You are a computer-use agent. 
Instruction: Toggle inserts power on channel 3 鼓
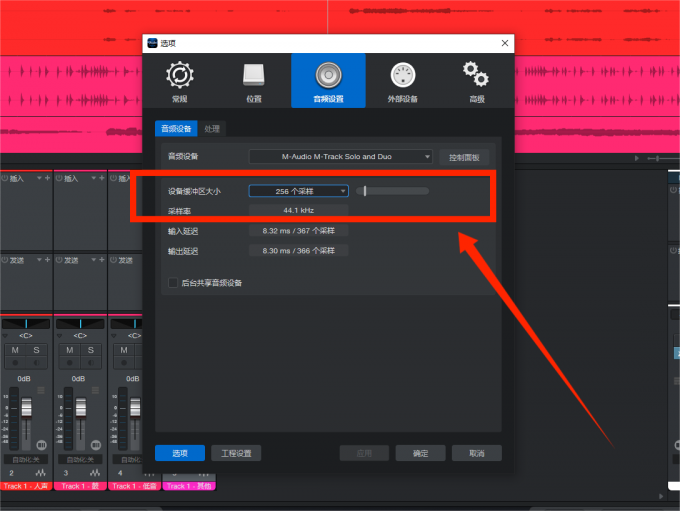tap(59, 178)
